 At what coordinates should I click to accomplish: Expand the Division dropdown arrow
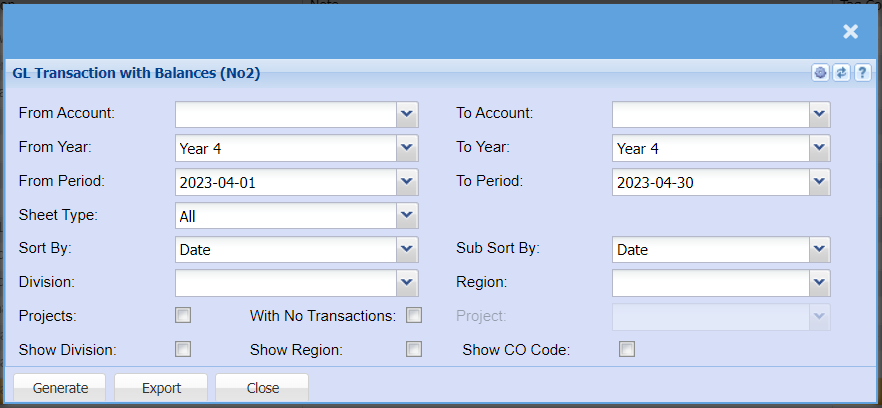point(406,284)
